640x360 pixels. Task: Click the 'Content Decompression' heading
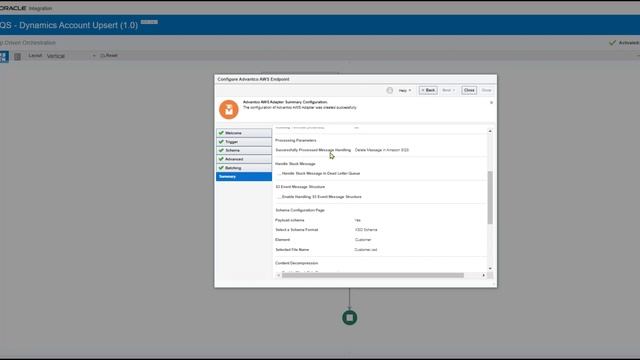point(296,263)
